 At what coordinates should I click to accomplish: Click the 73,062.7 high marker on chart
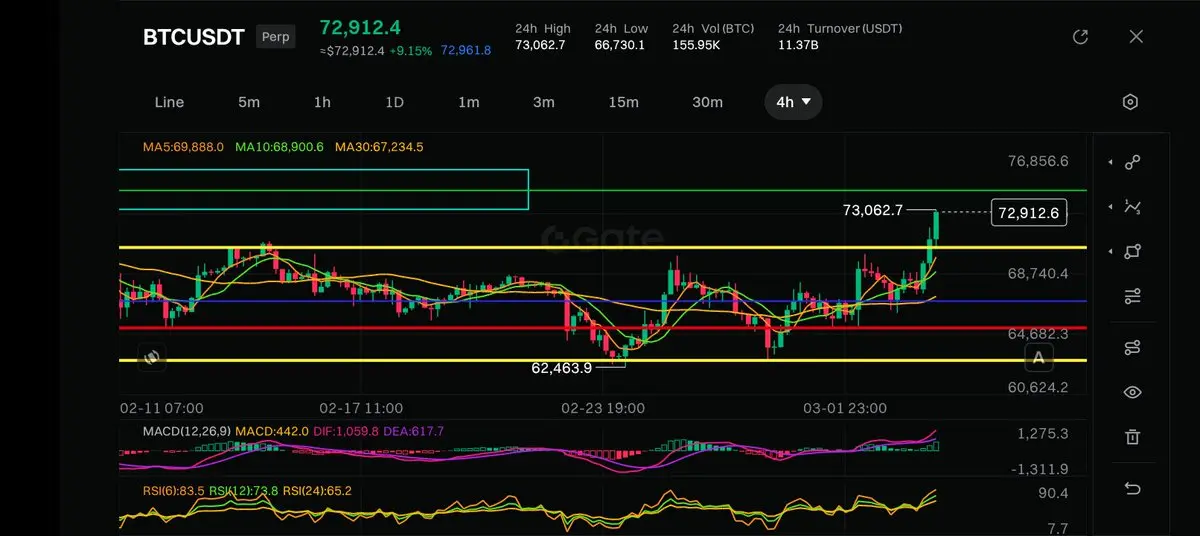point(873,210)
